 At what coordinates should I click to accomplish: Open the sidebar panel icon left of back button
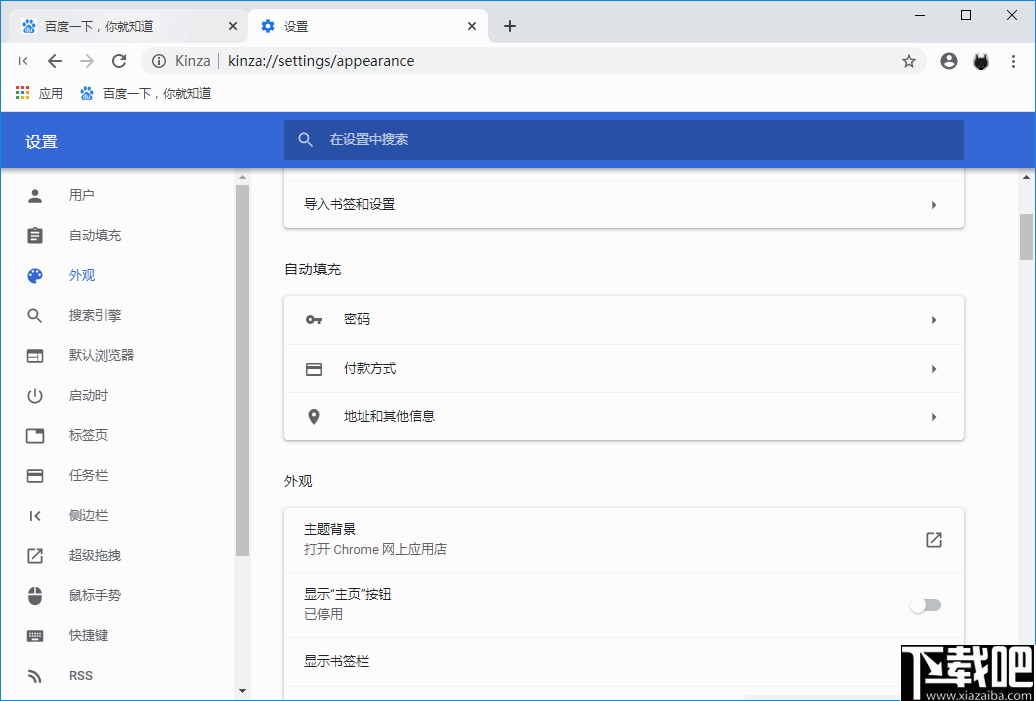[x=22, y=61]
